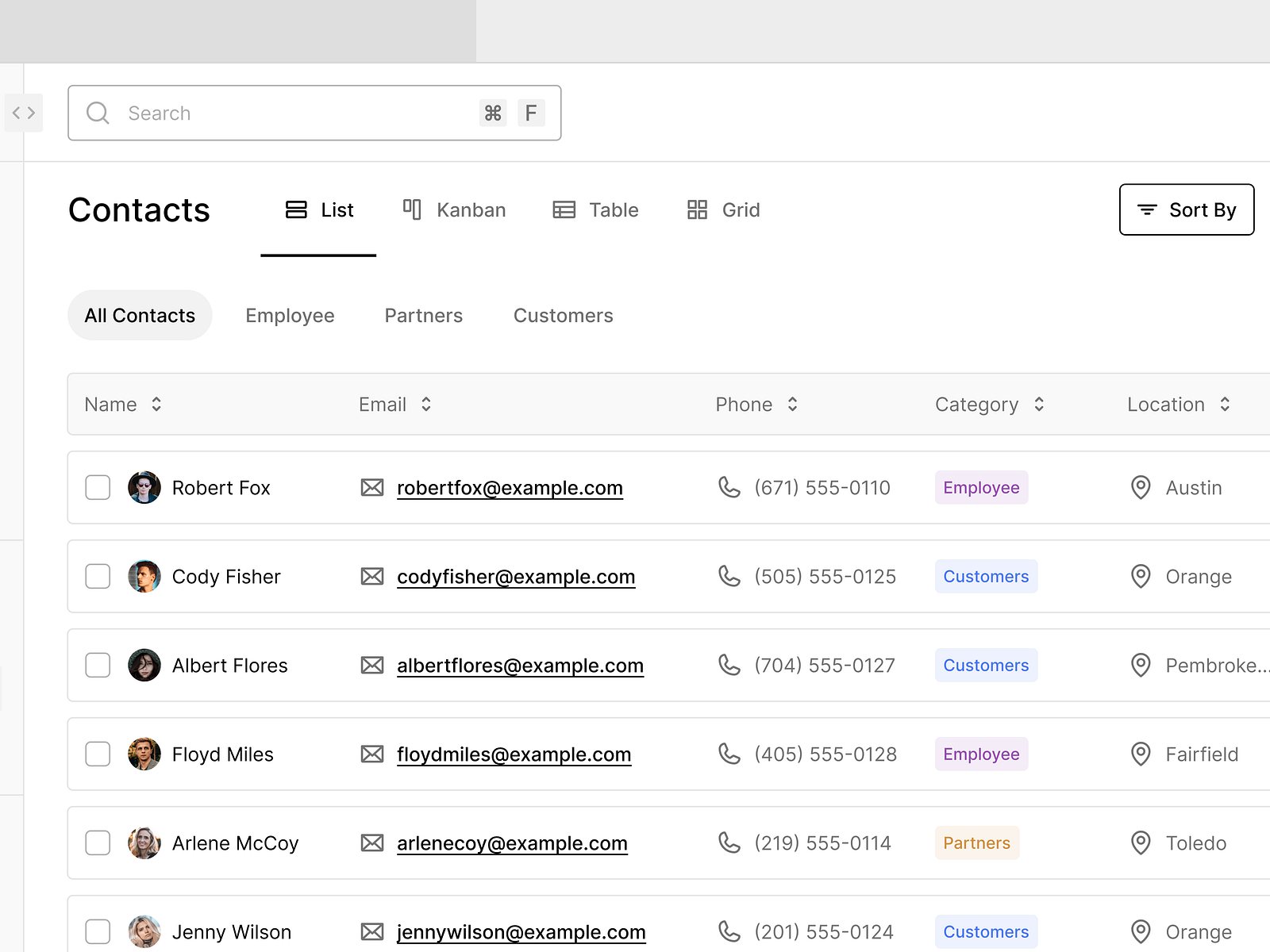Image resolution: width=1270 pixels, height=952 pixels.
Task: Select Arlene McCoy's row checkbox
Action: [98, 843]
